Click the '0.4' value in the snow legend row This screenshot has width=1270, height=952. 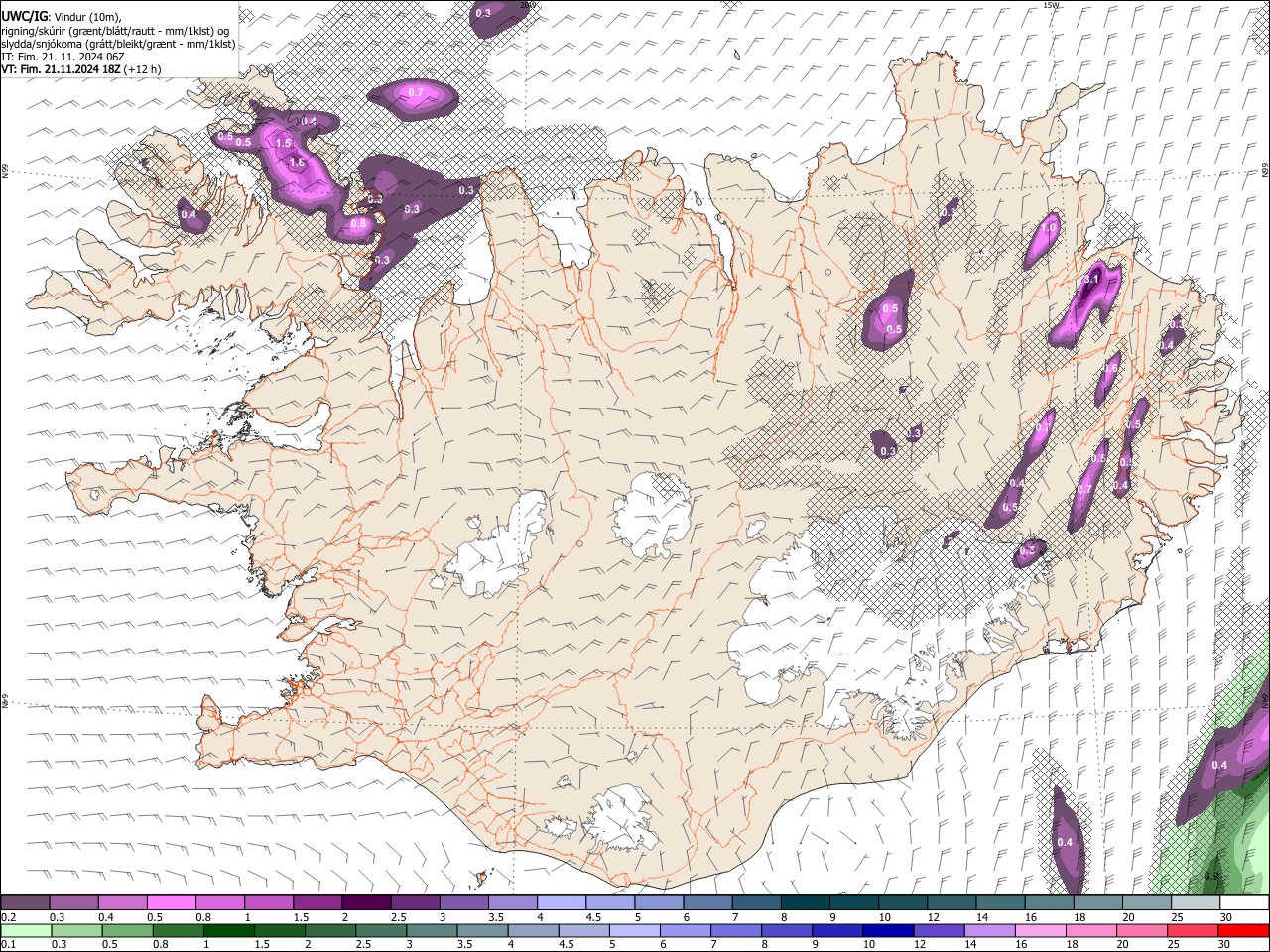[x=106, y=917]
